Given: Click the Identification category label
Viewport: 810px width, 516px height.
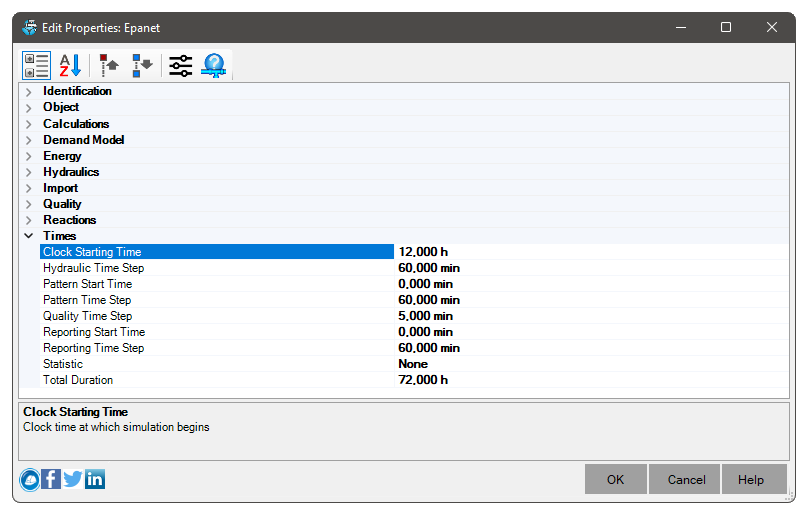Looking at the screenshot, I should click(77, 91).
